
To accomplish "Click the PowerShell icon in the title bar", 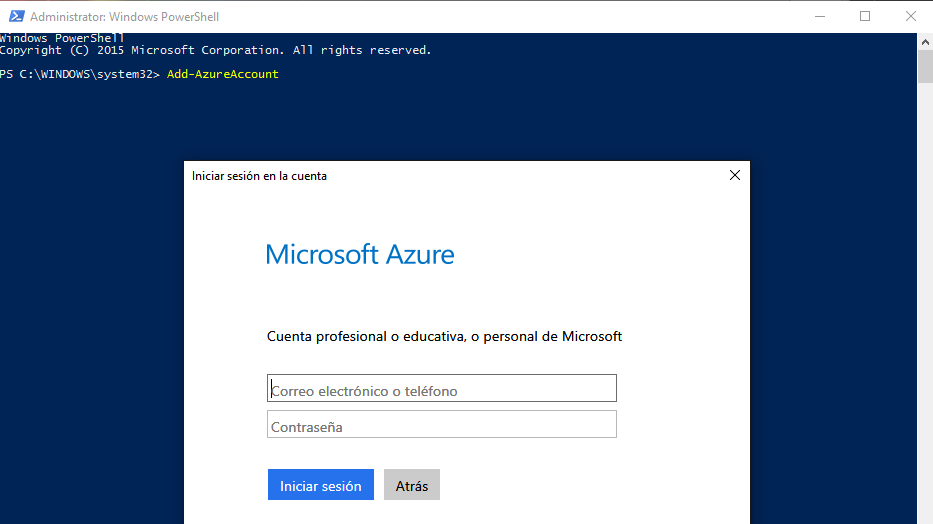I will click(x=15, y=16).
